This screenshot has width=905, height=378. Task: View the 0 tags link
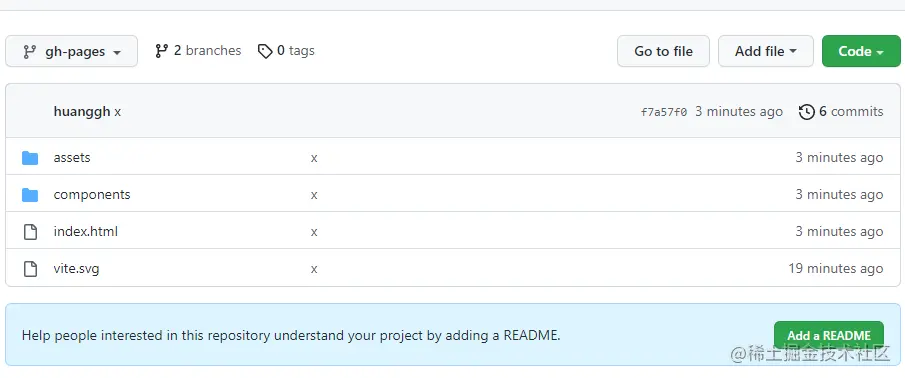click(286, 51)
